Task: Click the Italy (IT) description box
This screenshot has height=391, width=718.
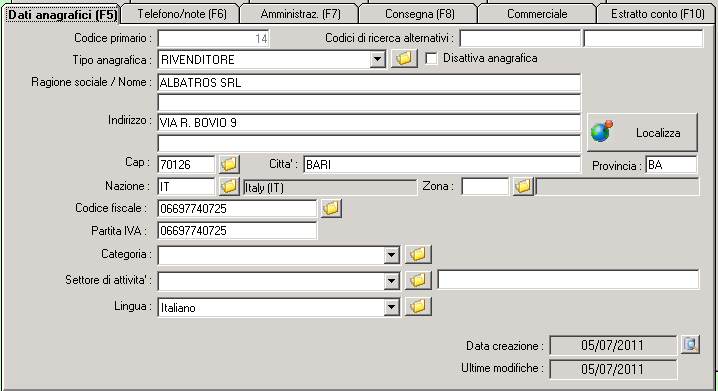Action: point(330,187)
